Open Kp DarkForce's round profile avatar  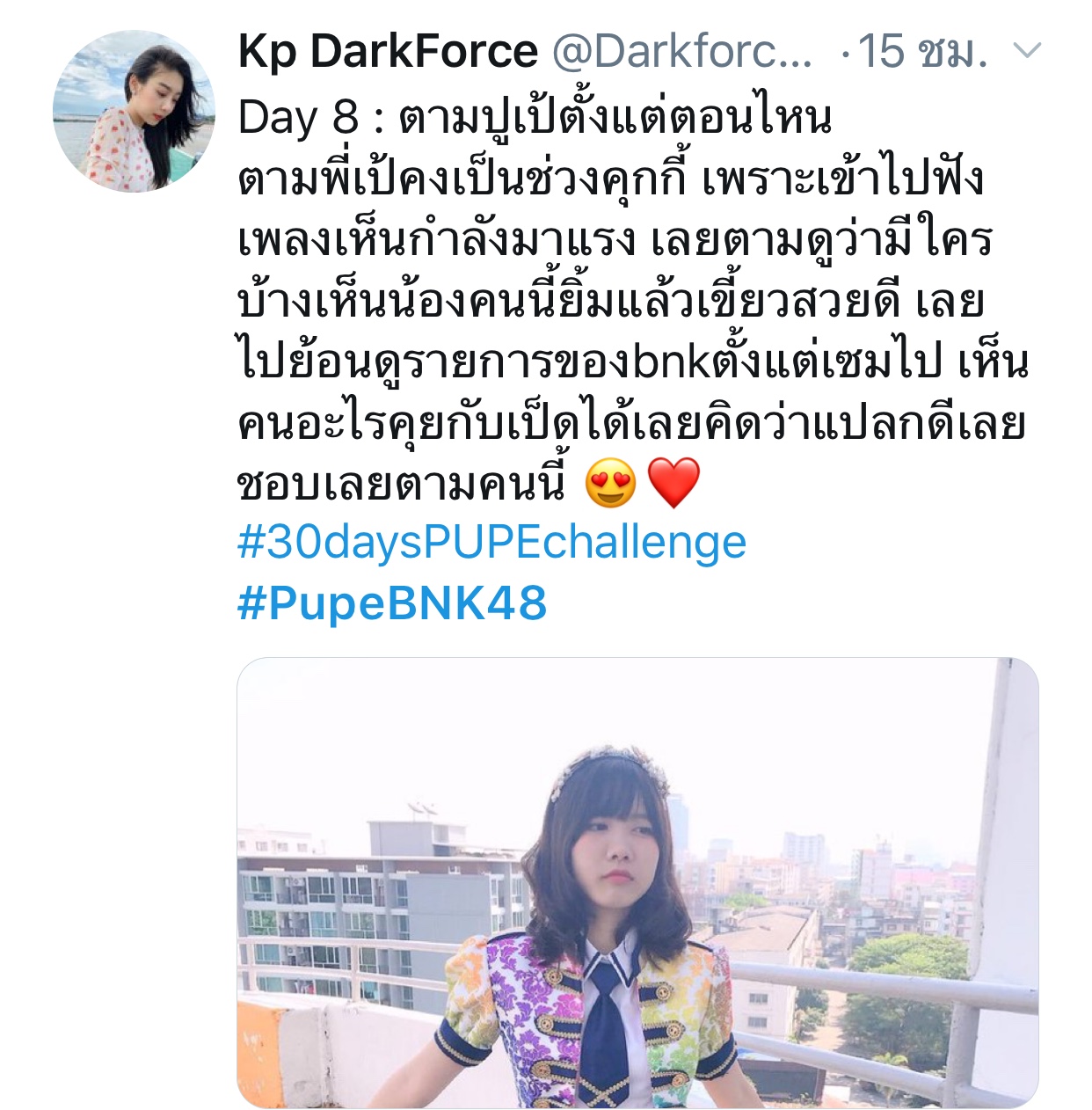pyautogui.click(x=134, y=111)
